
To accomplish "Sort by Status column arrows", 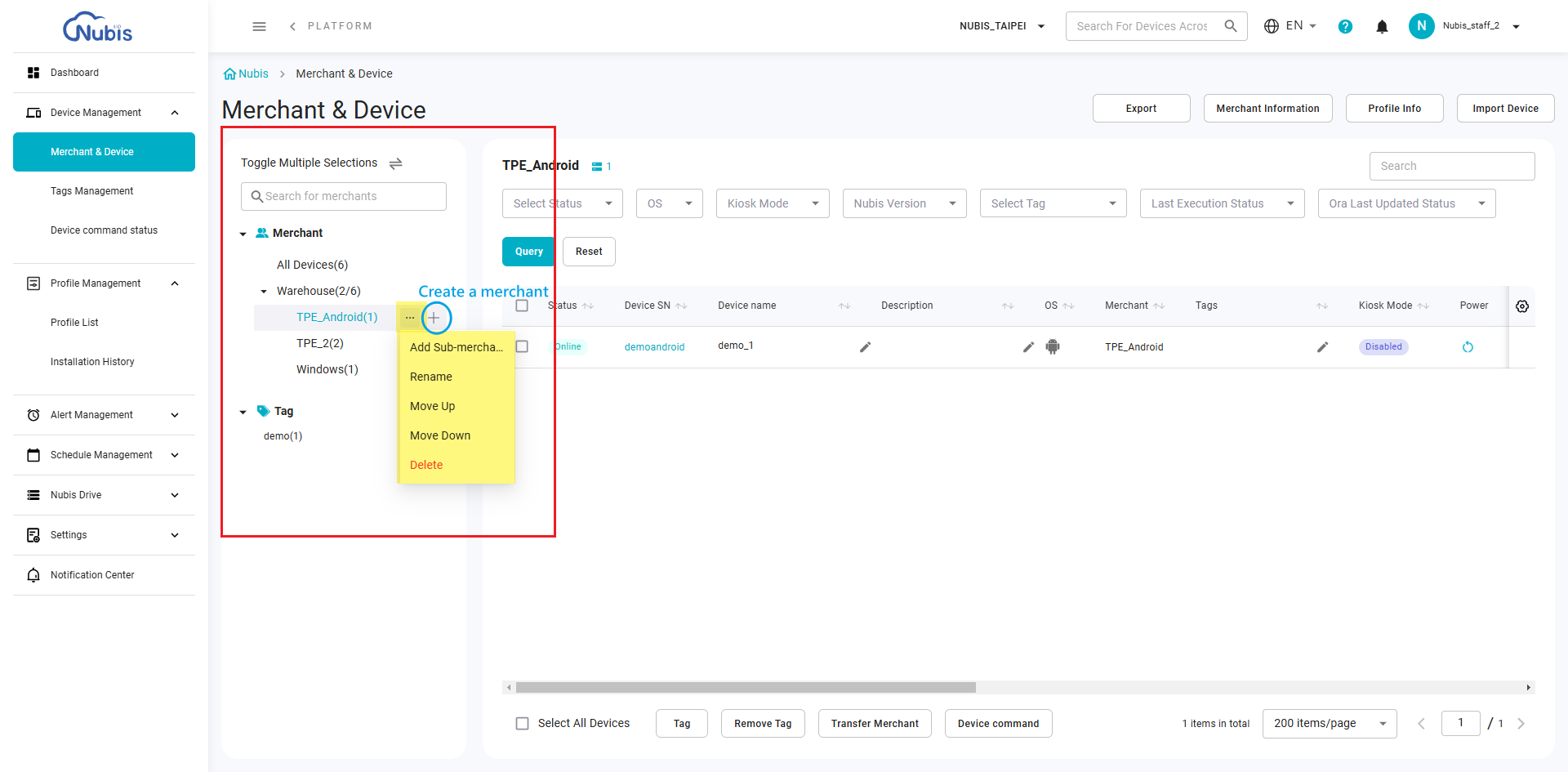I will click(588, 306).
